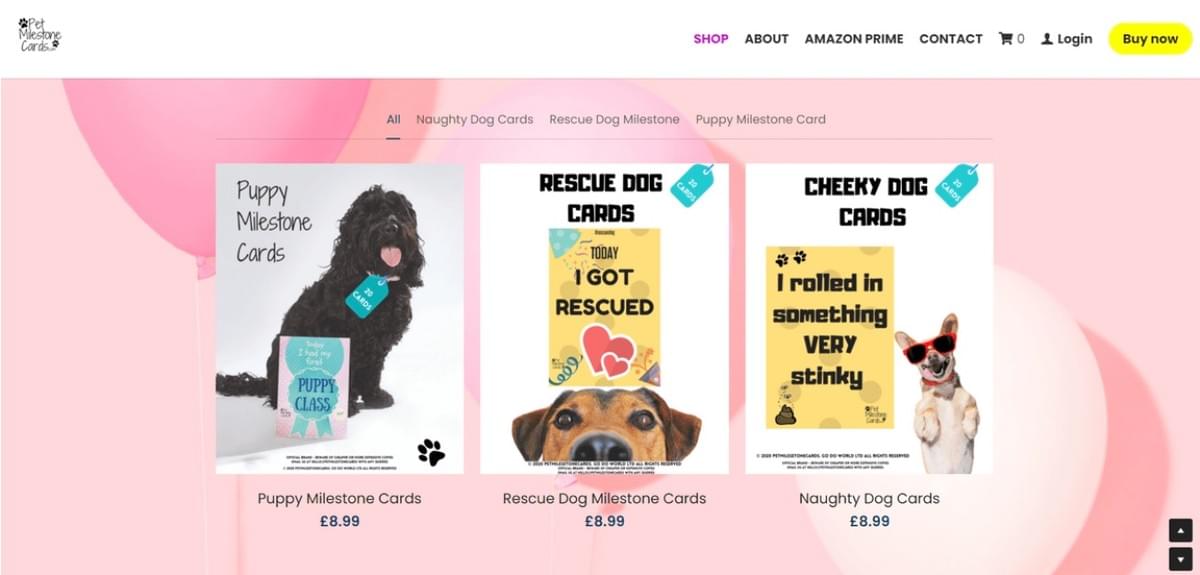Go to the ABOUT page
Viewport: 1200px width, 575px height.
tap(767, 39)
